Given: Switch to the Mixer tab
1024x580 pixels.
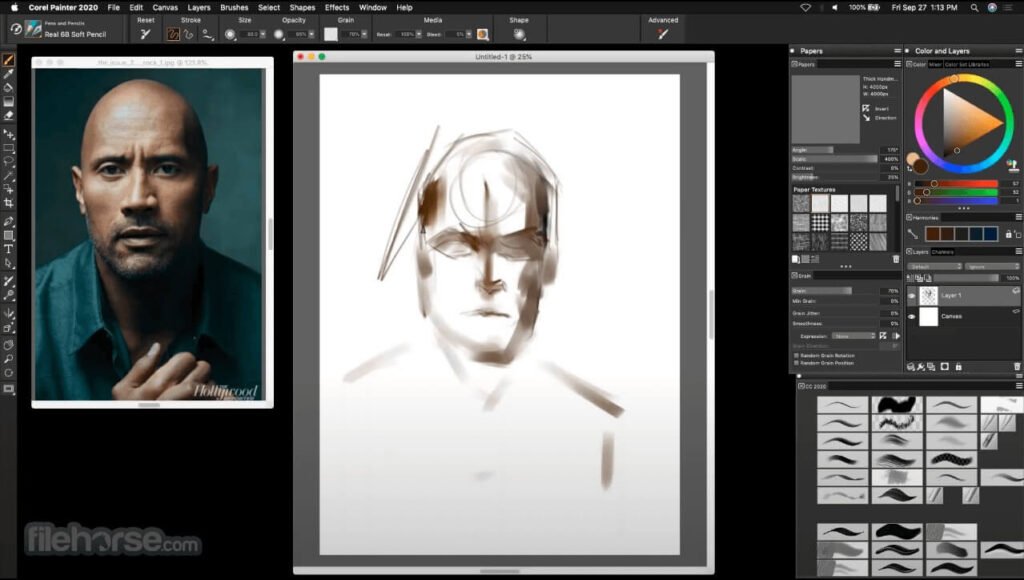Looking at the screenshot, I should coord(935,64).
